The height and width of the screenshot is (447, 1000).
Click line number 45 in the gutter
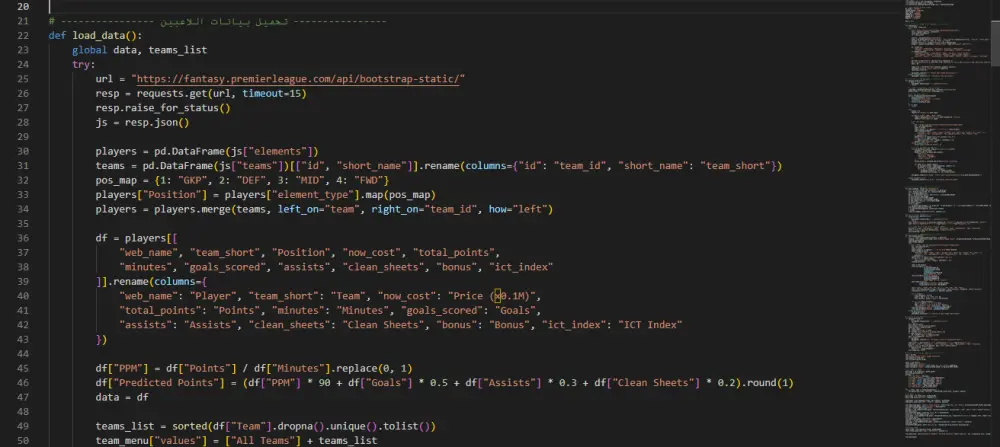(24, 369)
